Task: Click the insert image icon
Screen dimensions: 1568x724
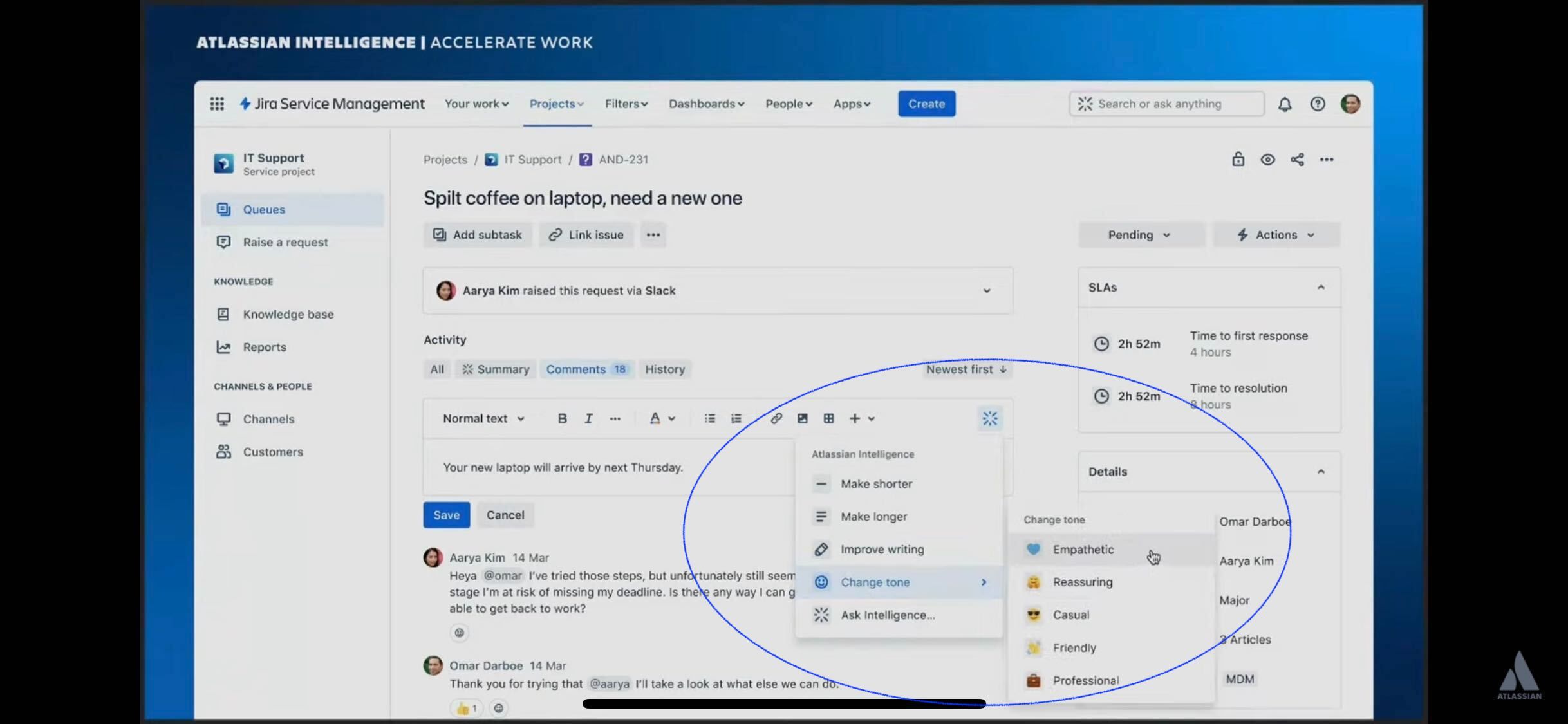Action: point(803,418)
